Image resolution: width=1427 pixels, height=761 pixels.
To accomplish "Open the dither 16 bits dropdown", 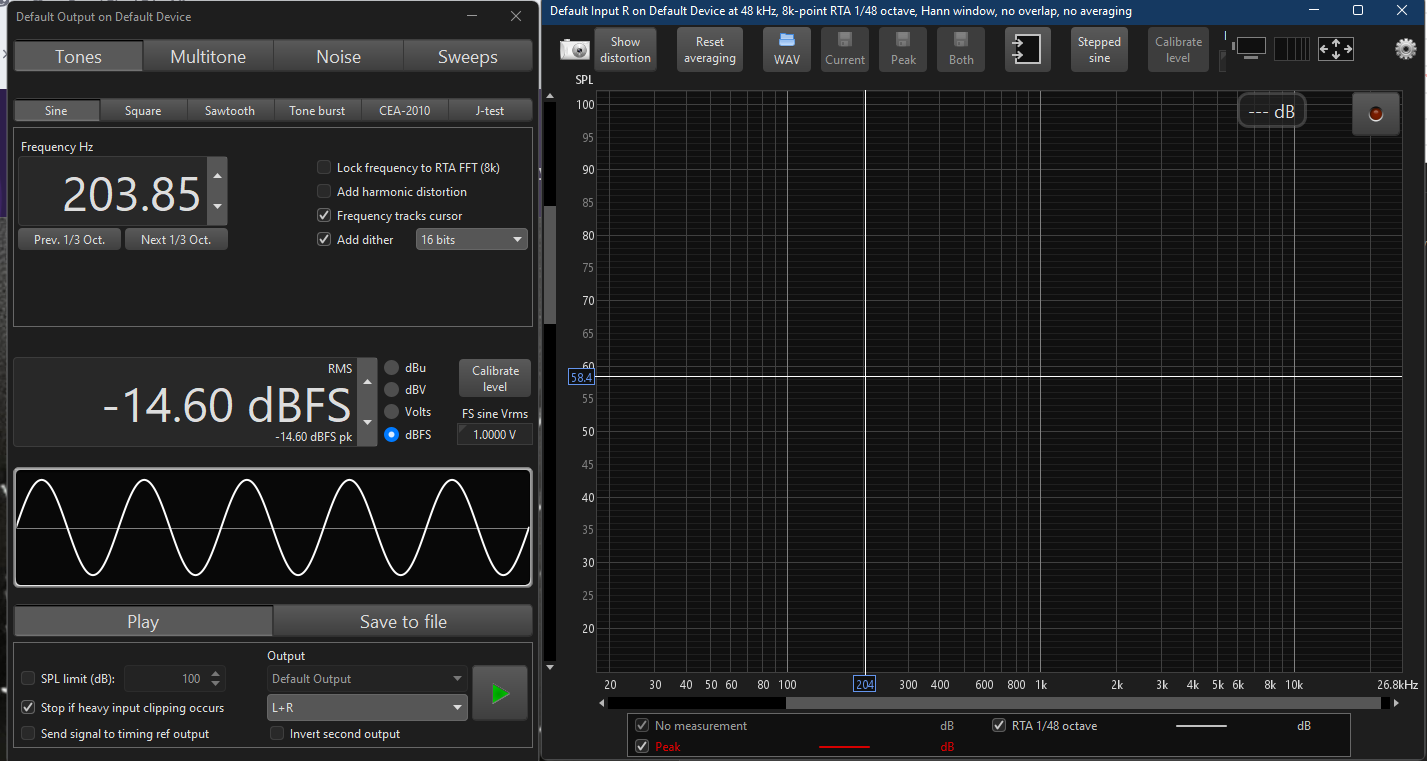I will point(471,240).
